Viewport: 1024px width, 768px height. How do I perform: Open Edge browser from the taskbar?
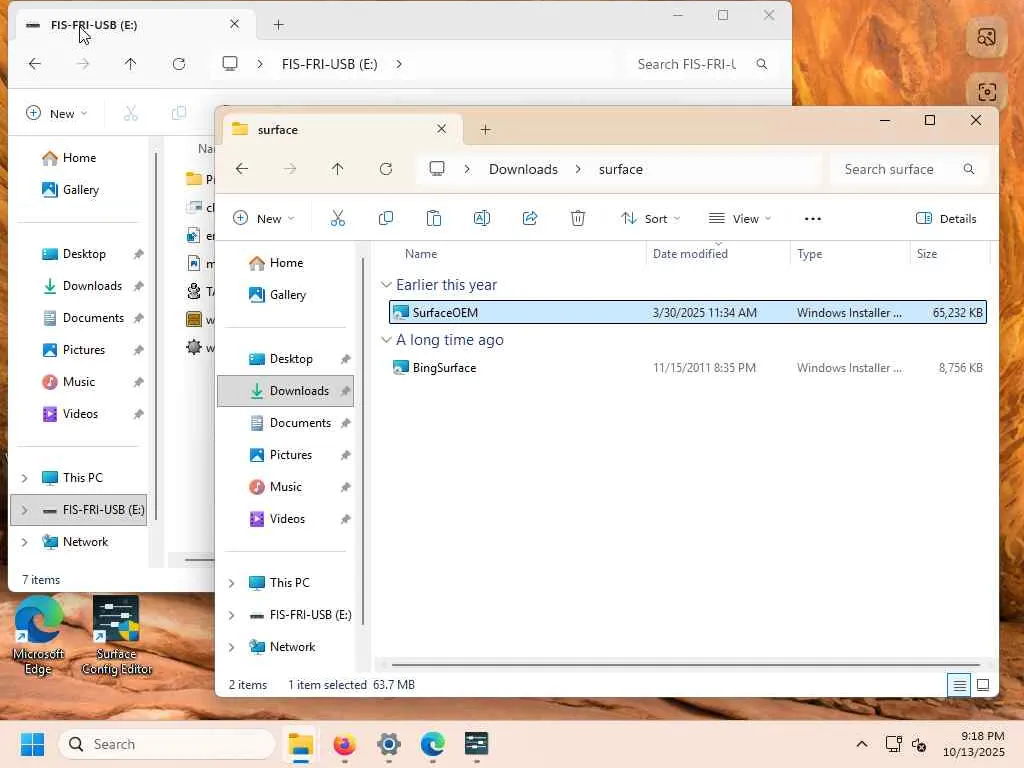[432, 744]
